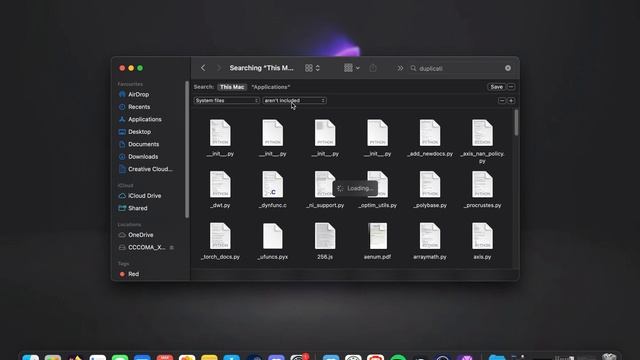
Task: Add a new search criterion row
Action: click(x=511, y=100)
